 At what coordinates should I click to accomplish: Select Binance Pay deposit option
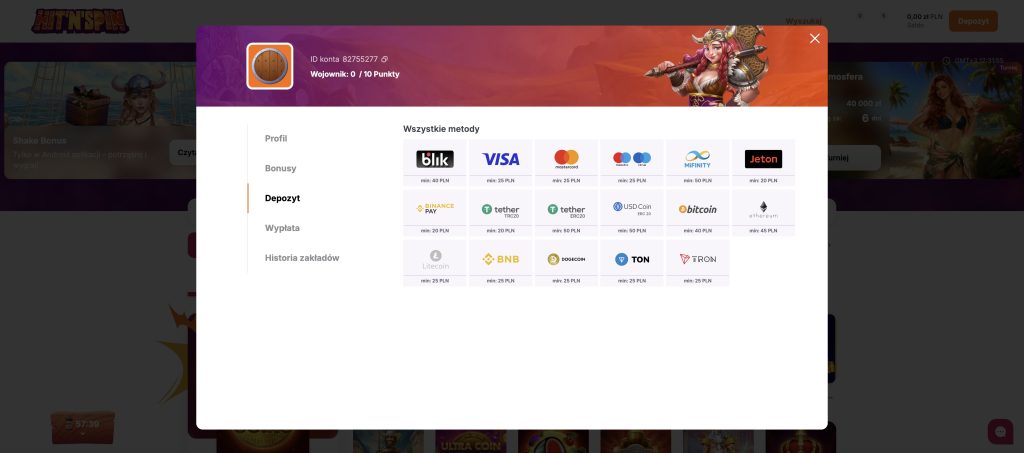click(x=435, y=213)
